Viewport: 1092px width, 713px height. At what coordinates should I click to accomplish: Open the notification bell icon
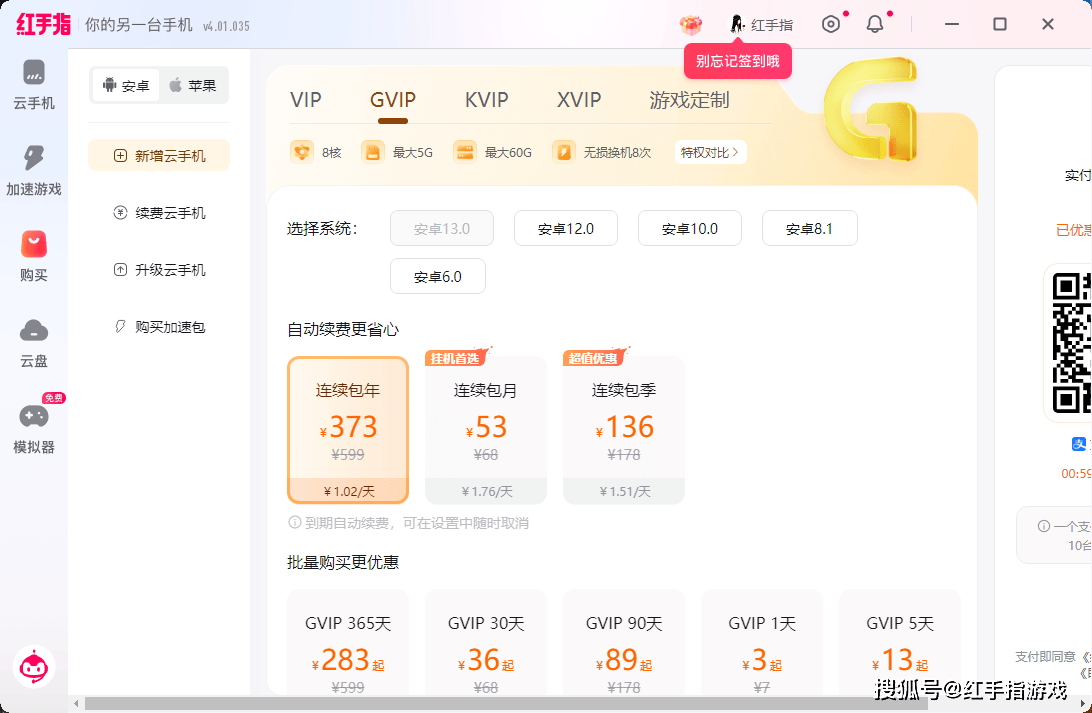tap(875, 24)
